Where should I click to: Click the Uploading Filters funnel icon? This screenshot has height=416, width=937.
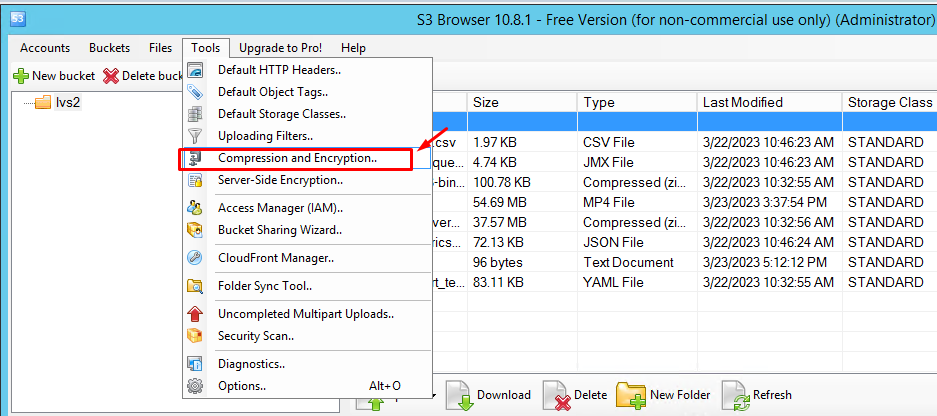point(195,136)
